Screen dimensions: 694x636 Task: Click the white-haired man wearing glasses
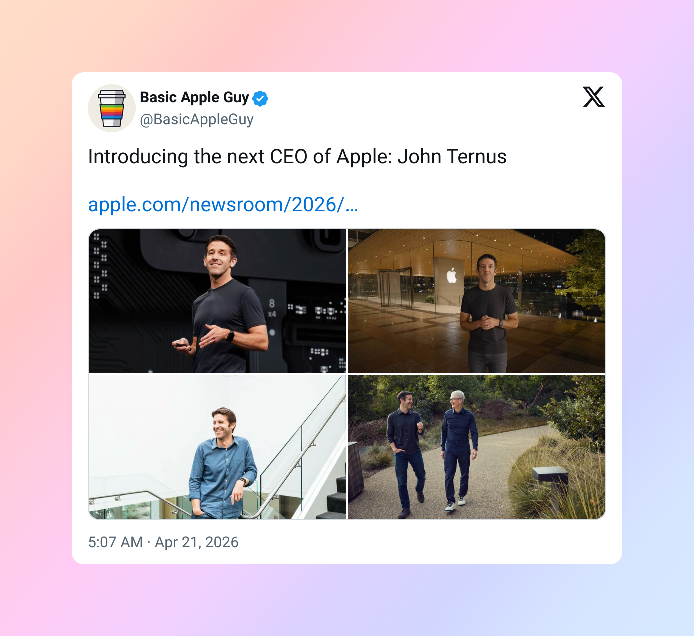(459, 450)
